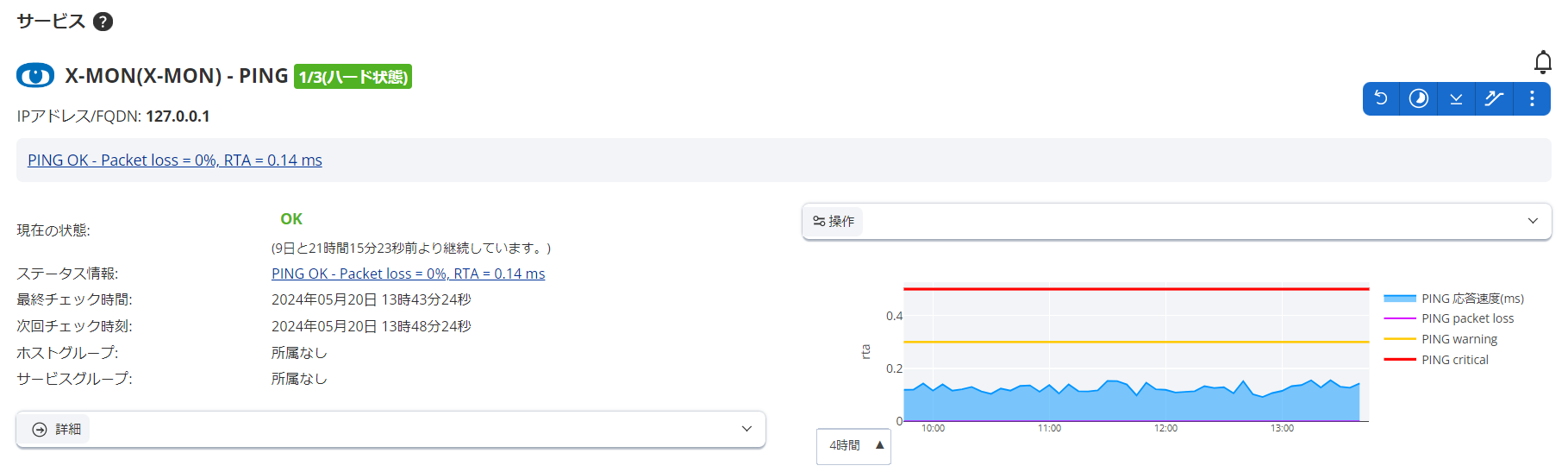Open the 4時間 time range dropdown
Image resolution: width=1568 pixels, height=472 pixels.
[x=853, y=445]
